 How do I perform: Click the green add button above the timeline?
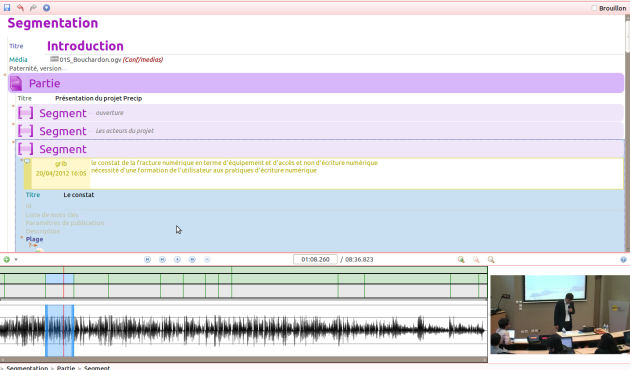click(6, 260)
